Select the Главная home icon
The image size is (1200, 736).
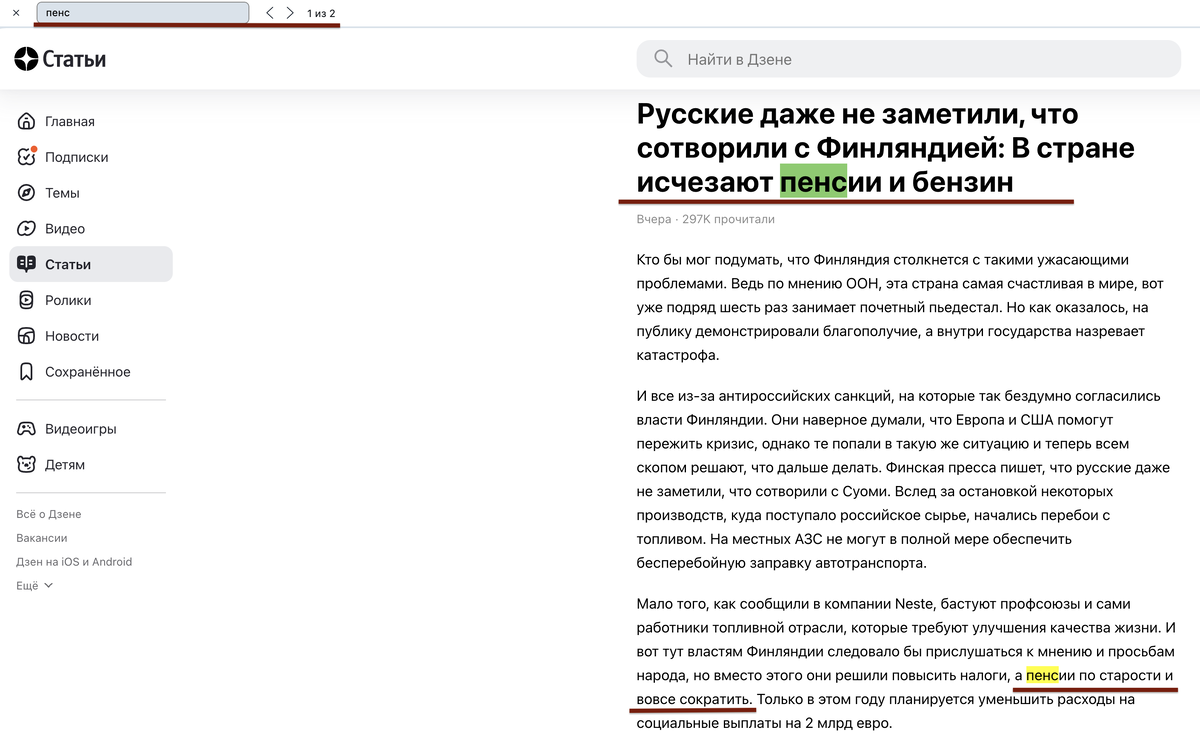[x=24, y=120]
